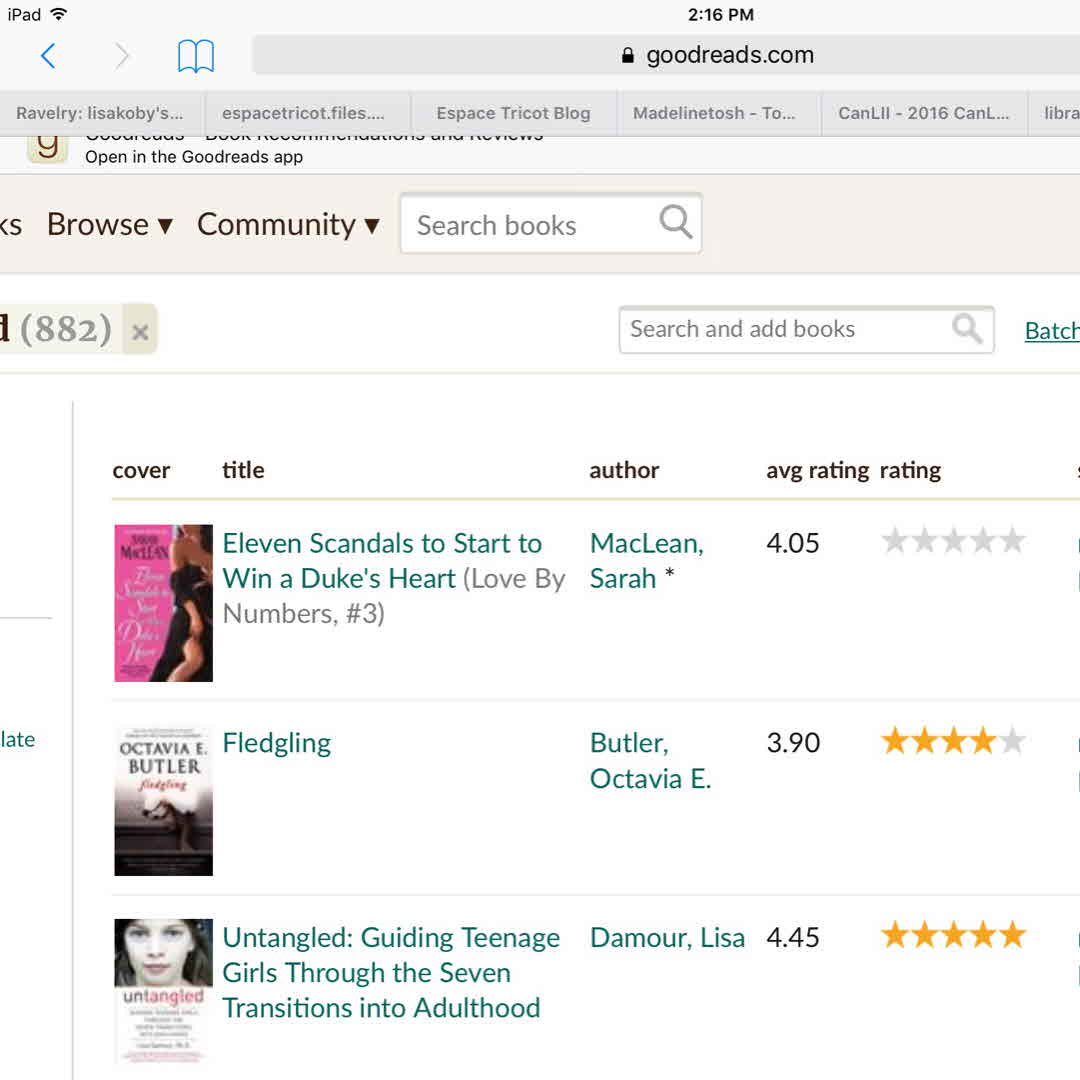The width and height of the screenshot is (1080, 1080).
Task: Tap the Safari forward arrow
Action: click(122, 56)
